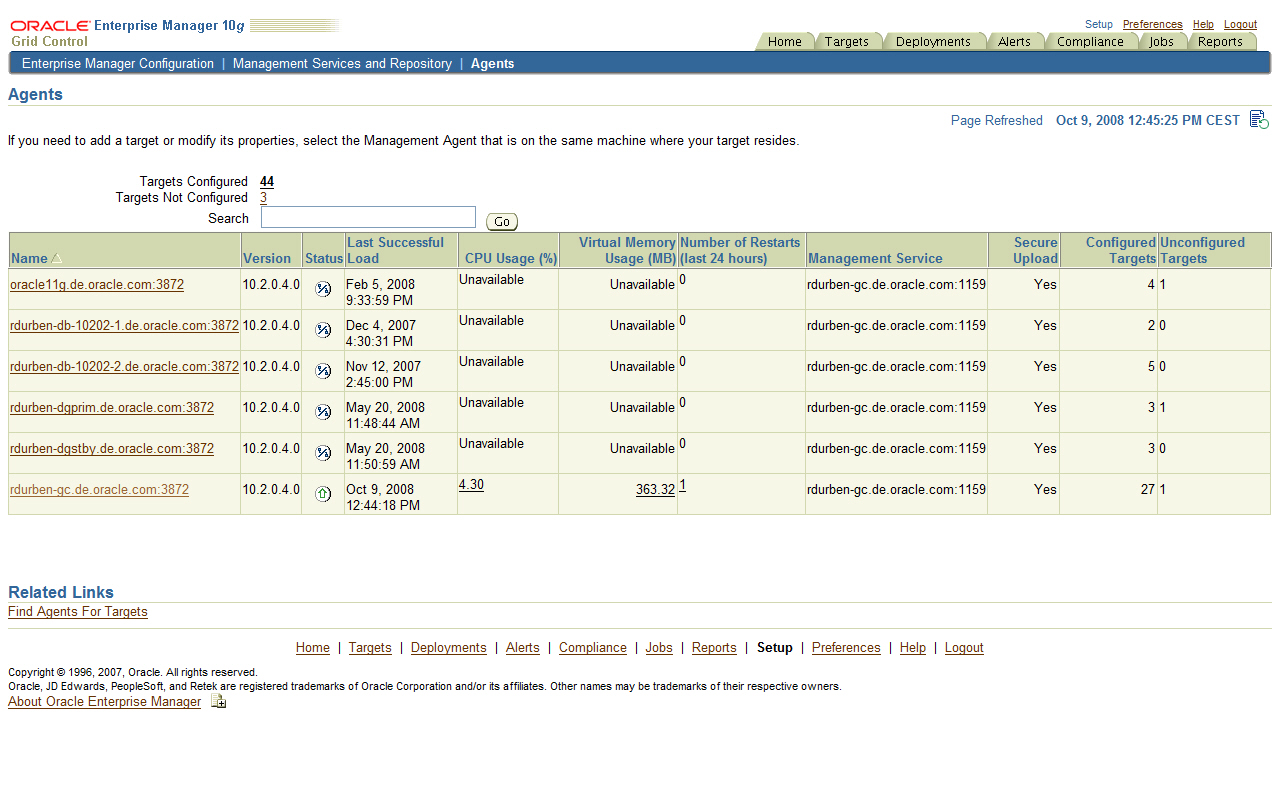Click into the Search text field
The image size is (1280, 799).
point(368,217)
